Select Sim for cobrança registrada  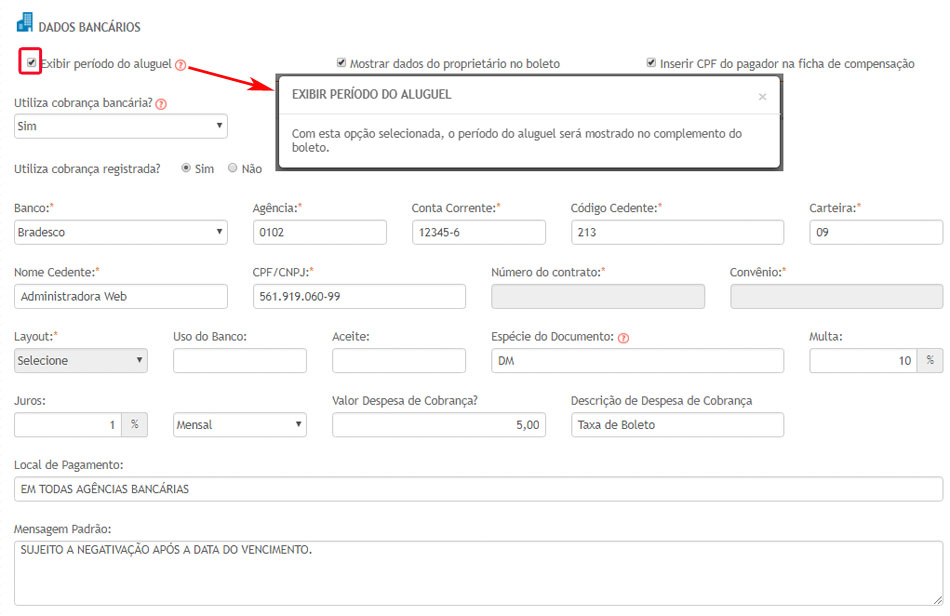tap(186, 169)
